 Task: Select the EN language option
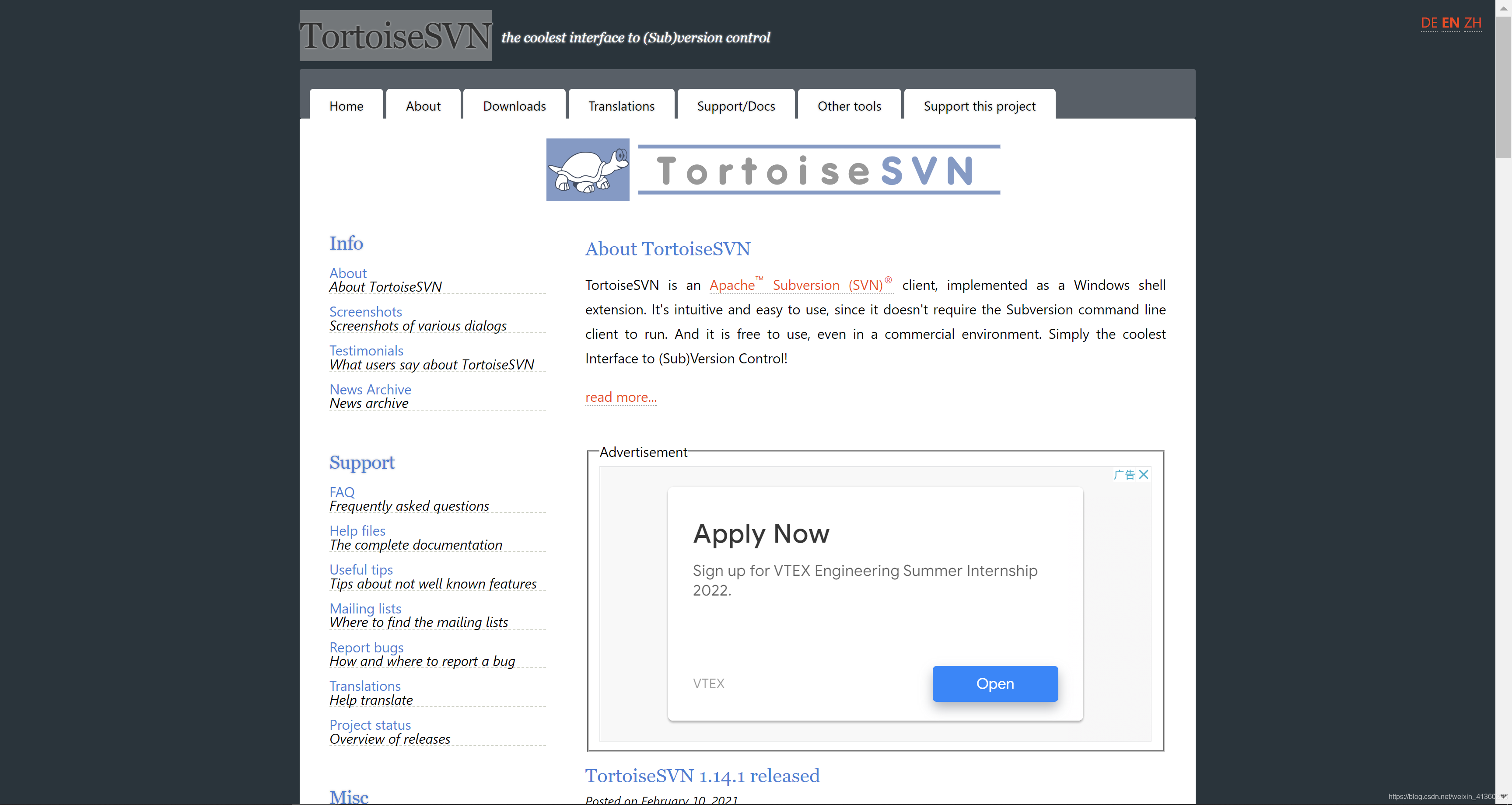[x=1450, y=23]
